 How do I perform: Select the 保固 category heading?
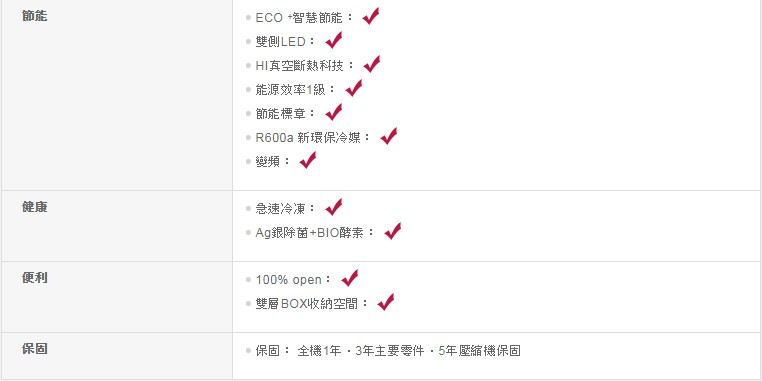35,349
